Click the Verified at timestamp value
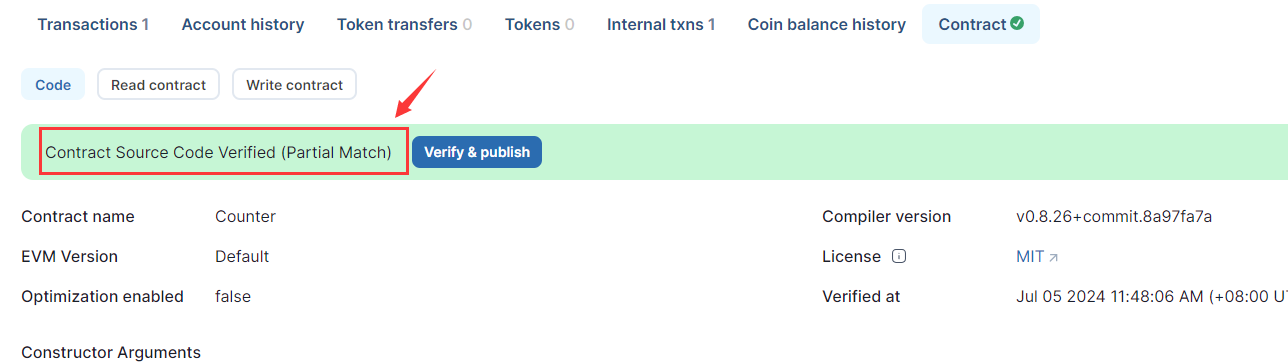This screenshot has width=1288, height=363. pyautogui.click(x=1152, y=296)
